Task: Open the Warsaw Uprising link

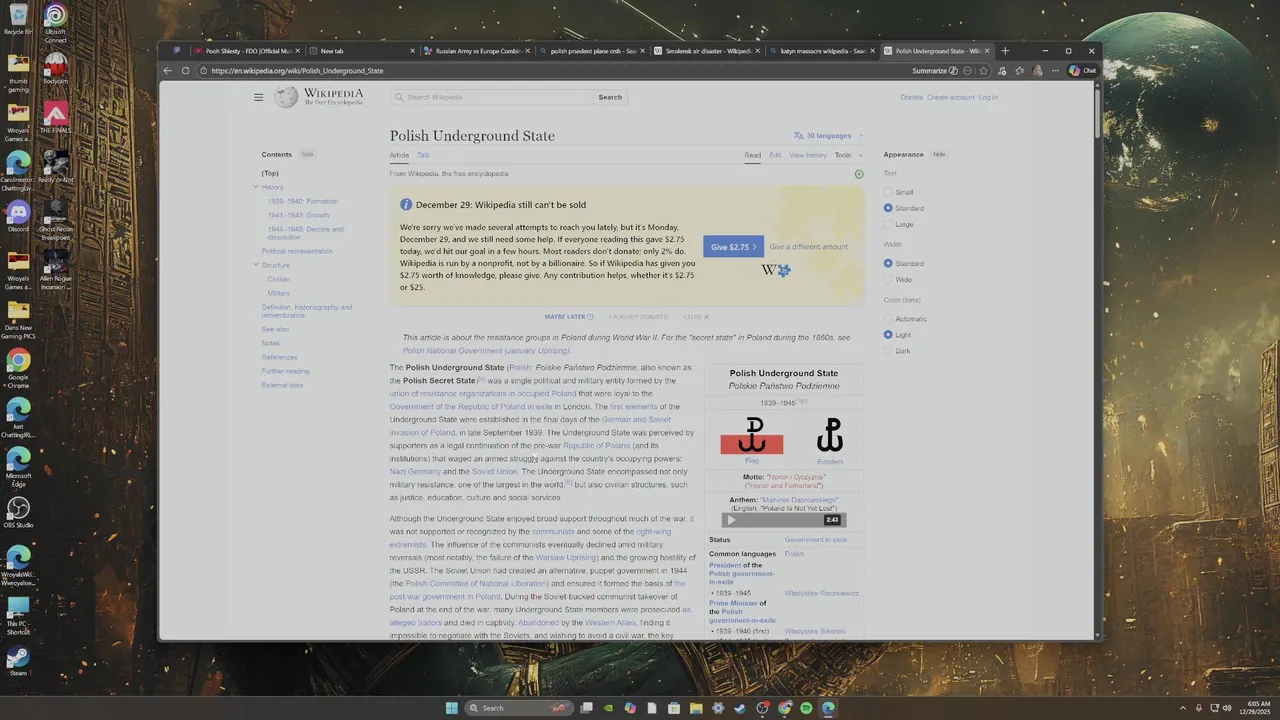Action: (566, 558)
